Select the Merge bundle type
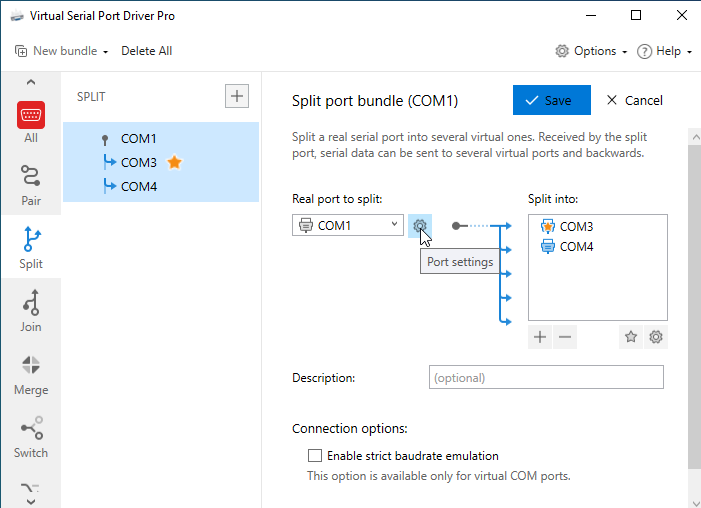701x508 pixels. (31, 374)
